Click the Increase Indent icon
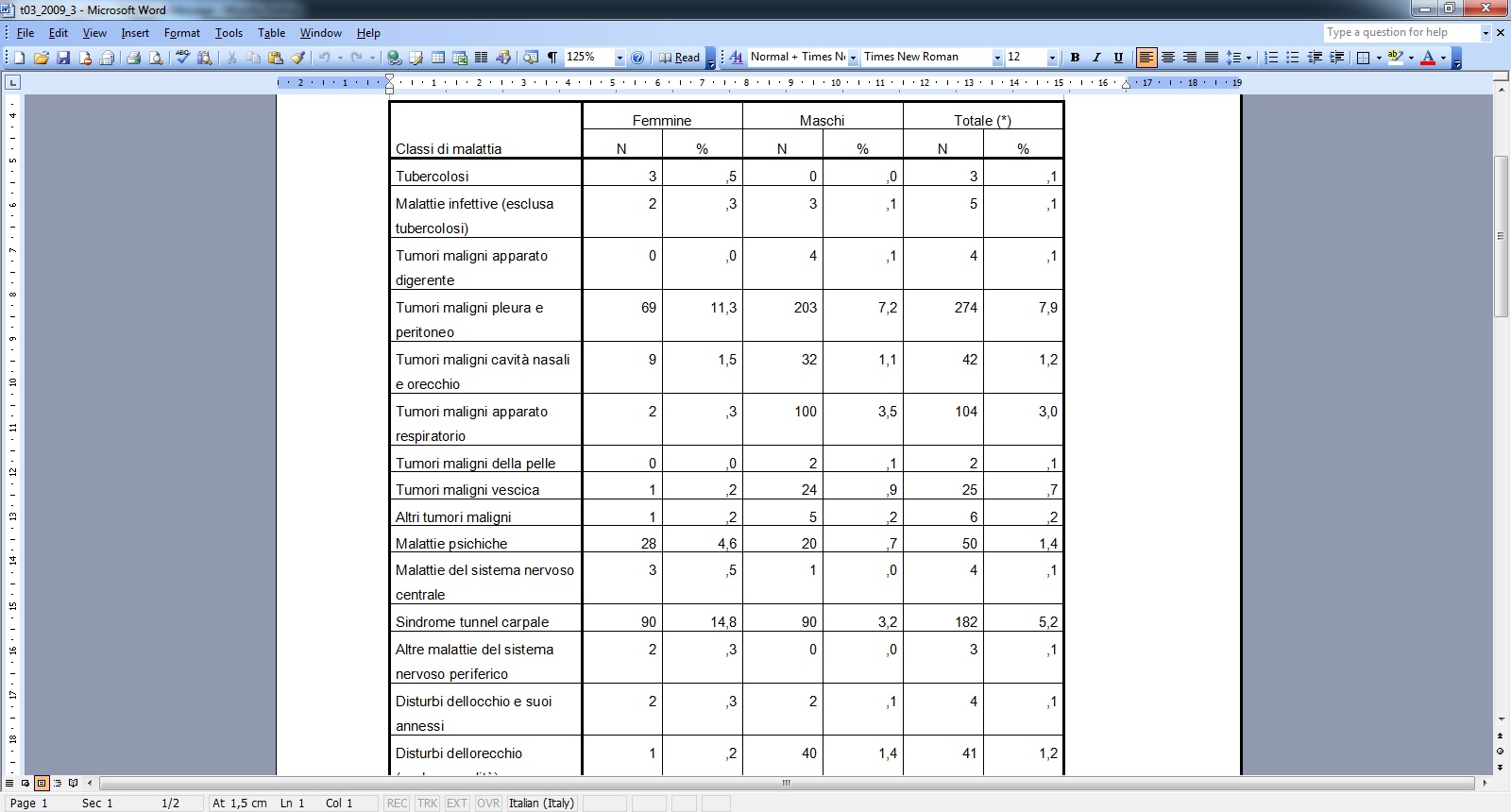The image size is (1511, 812). pyautogui.click(x=1336, y=58)
